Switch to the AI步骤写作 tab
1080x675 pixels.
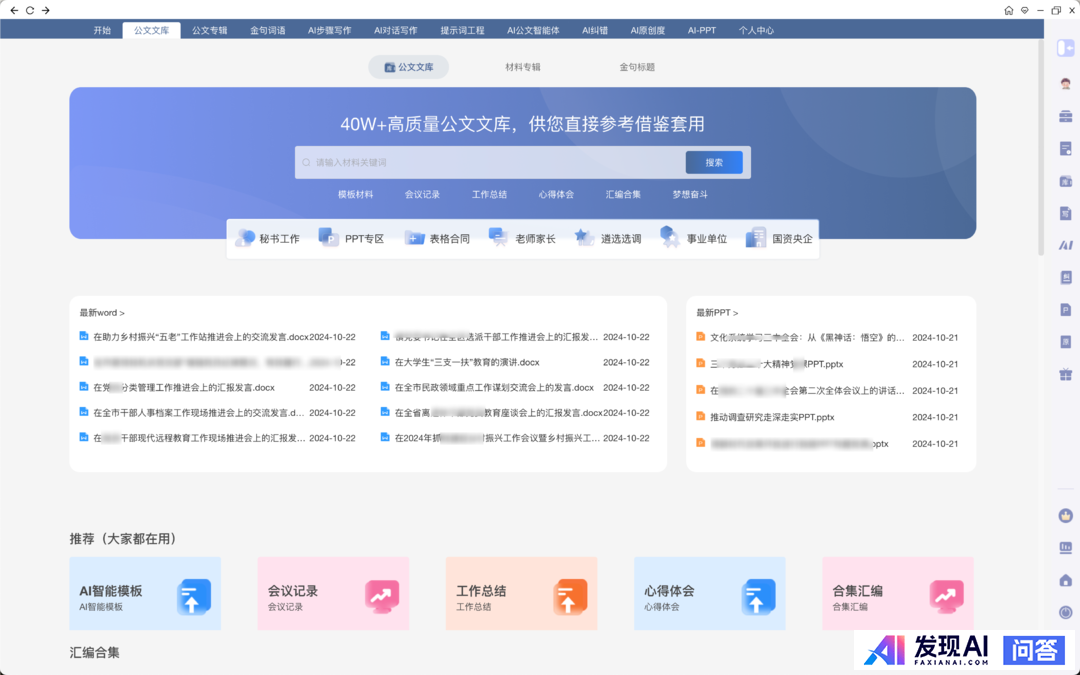(x=329, y=30)
